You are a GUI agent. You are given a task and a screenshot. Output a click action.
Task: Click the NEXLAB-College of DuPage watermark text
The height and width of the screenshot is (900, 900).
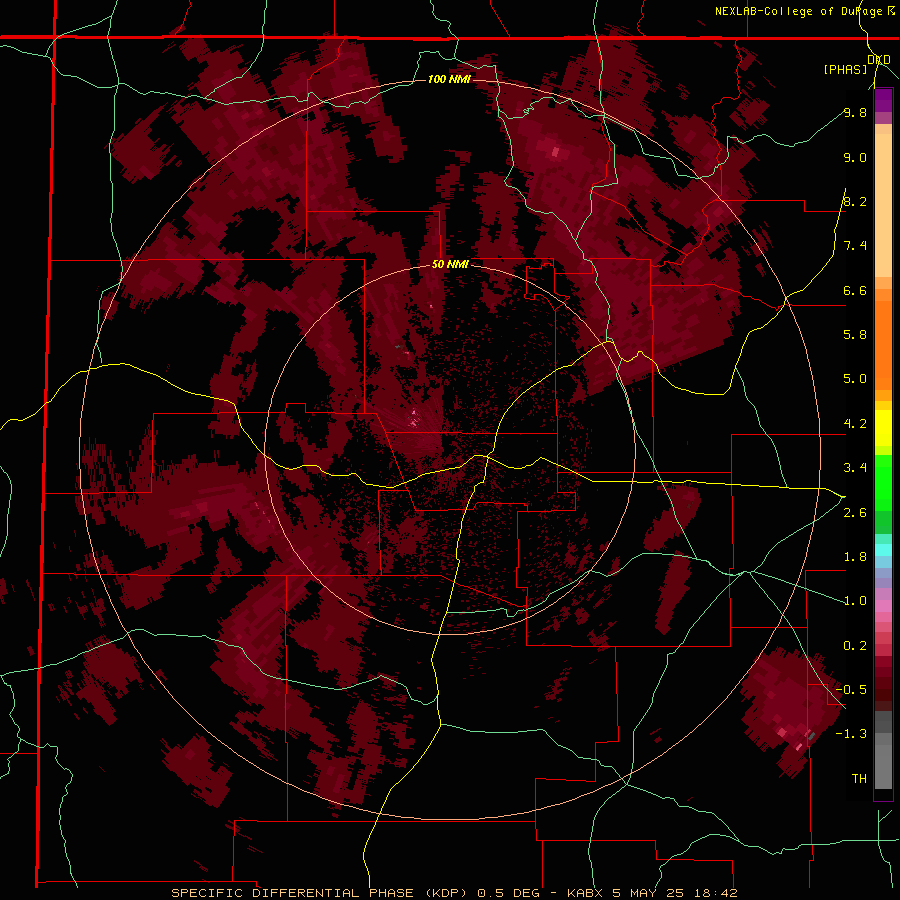coord(802,11)
